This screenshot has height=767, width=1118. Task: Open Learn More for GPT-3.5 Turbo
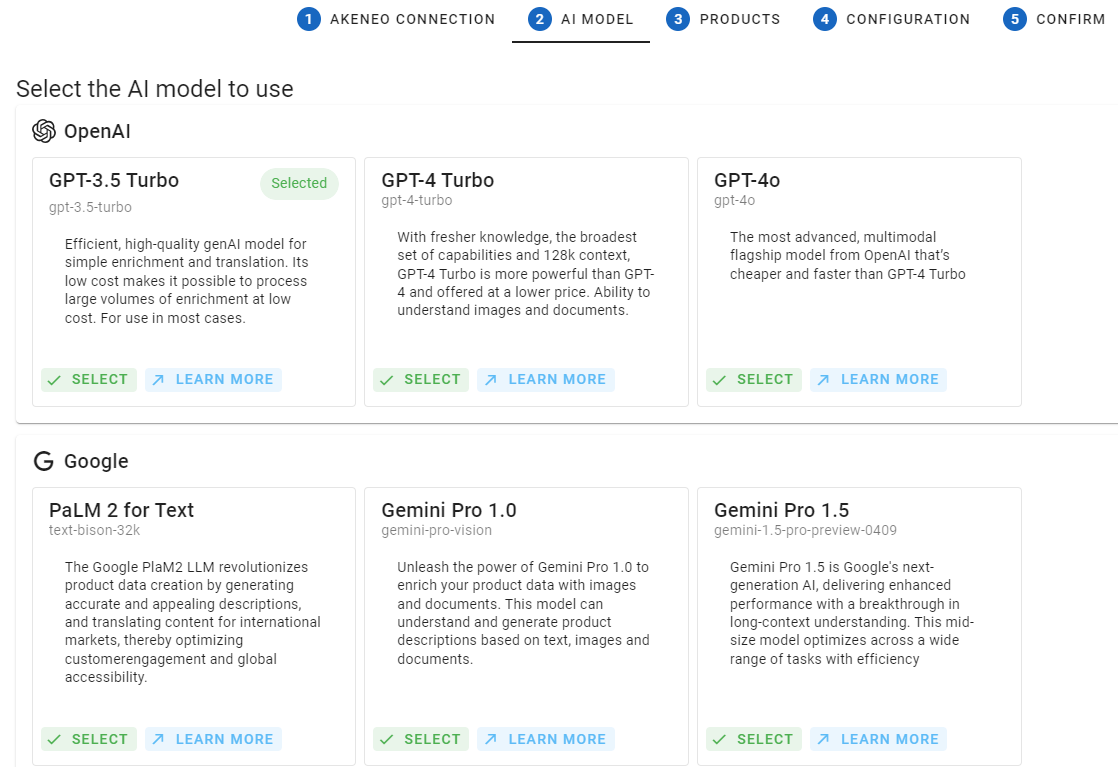coord(213,379)
